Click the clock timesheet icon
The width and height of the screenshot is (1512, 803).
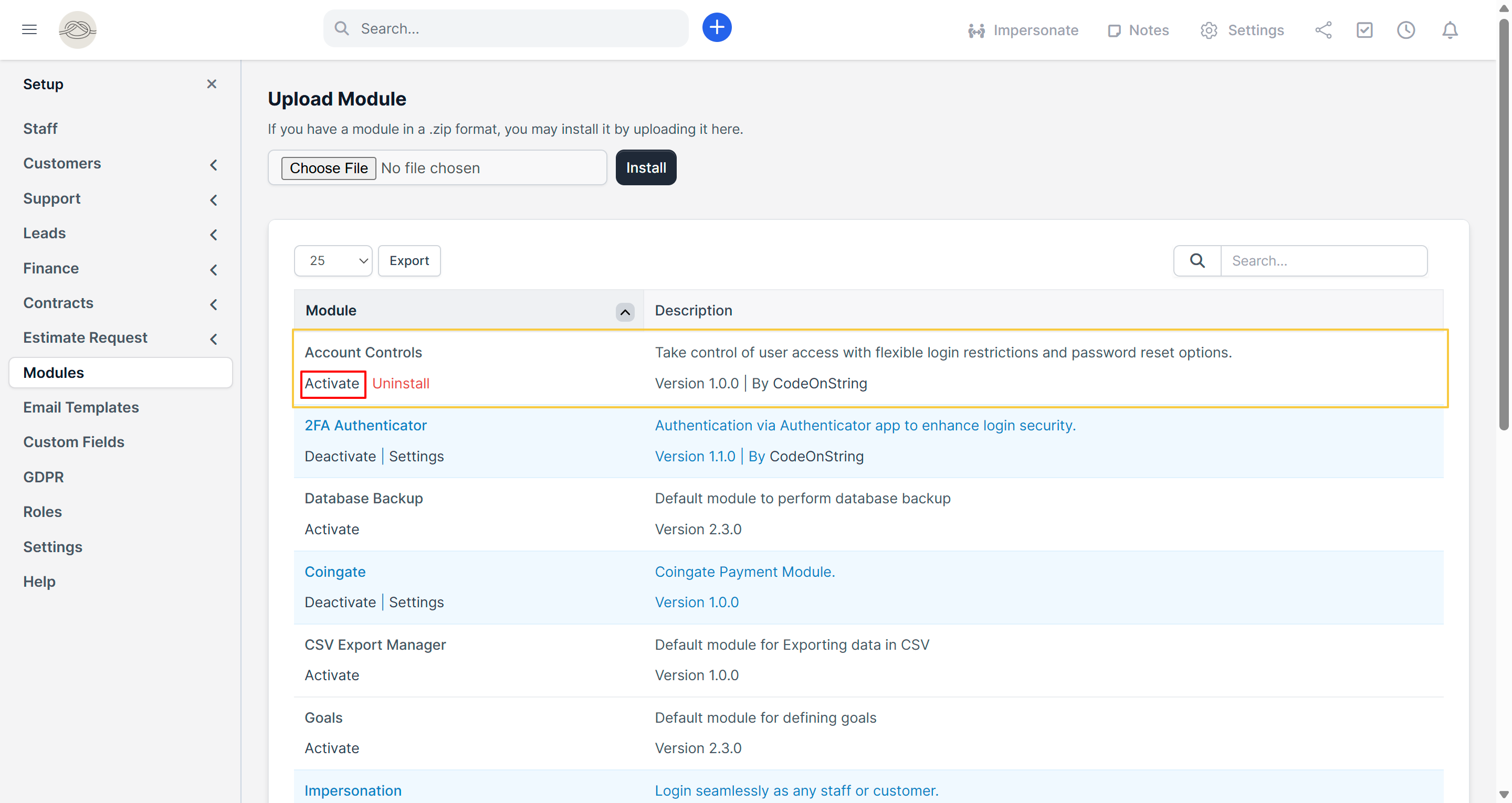coord(1406,30)
